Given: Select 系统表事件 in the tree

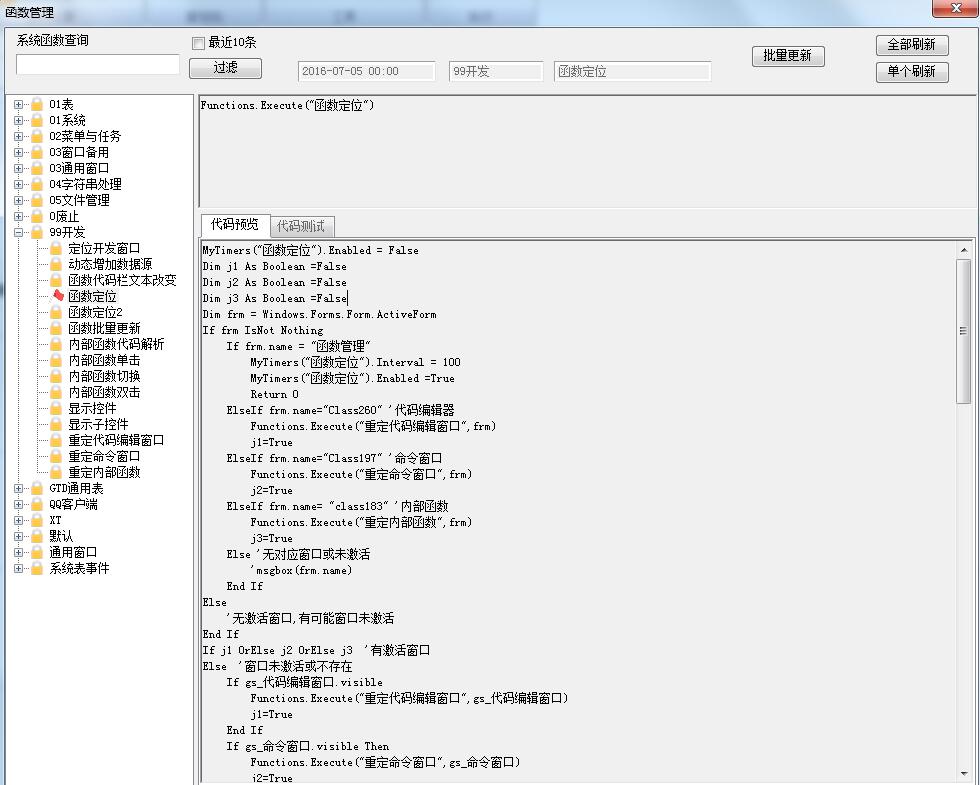Looking at the screenshot, I should point(79,568).
